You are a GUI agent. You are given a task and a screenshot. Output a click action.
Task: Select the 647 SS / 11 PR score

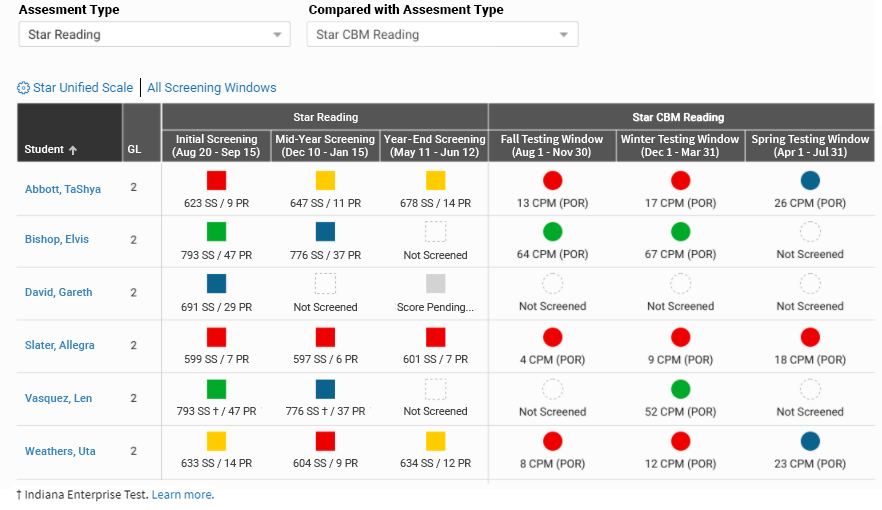coord(325,204)
